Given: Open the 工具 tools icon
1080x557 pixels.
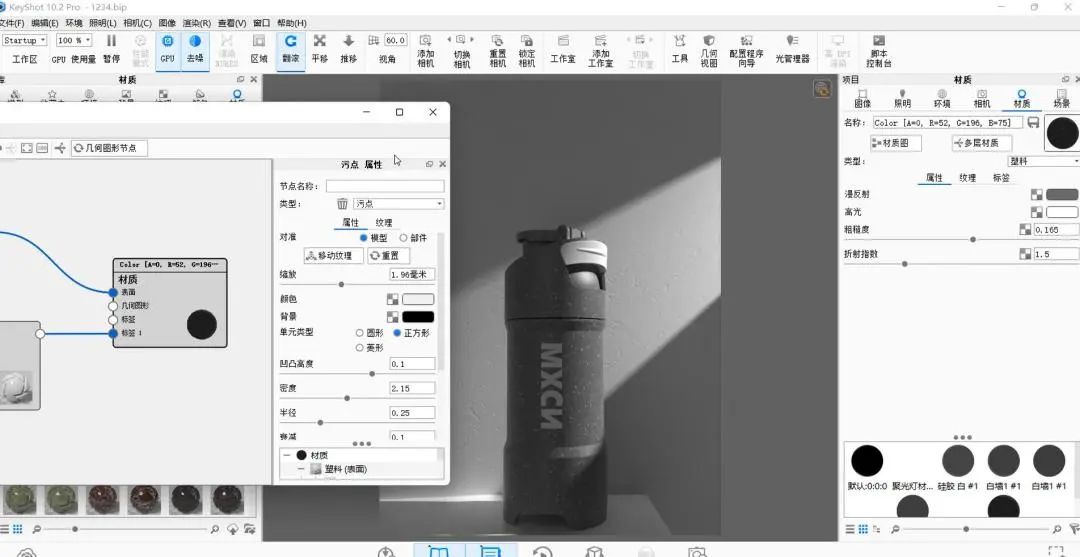Looking at the screenshot, I should (680, 41).
